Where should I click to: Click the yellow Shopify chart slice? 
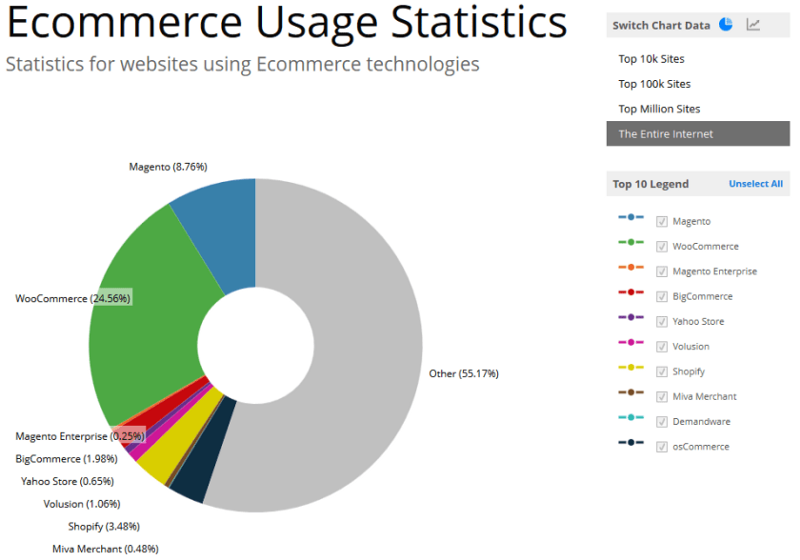[x=179, y=439]
